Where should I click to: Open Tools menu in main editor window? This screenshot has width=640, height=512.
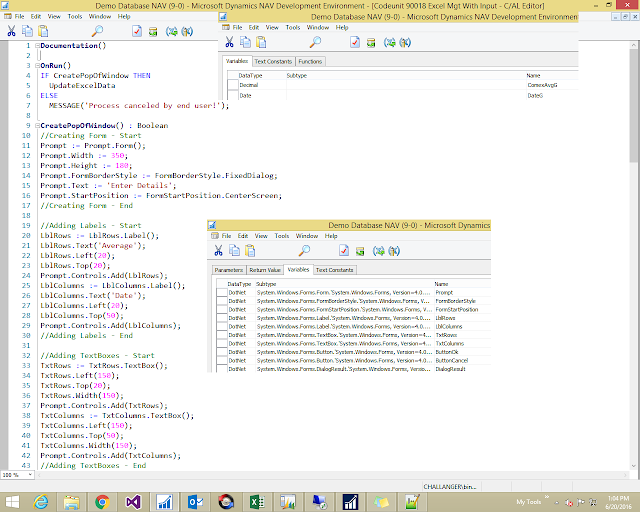pyautogui.click(x=75, y=16)
